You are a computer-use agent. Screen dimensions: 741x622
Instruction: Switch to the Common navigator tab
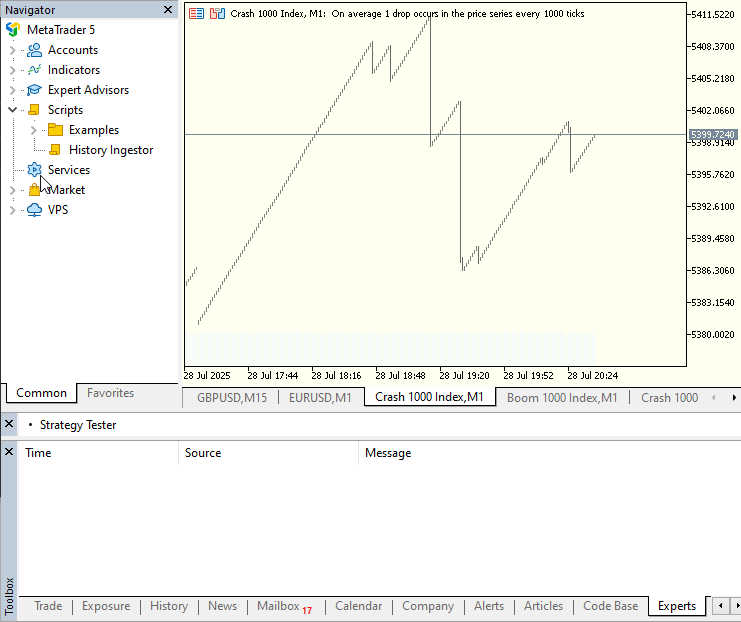(41, 393)
